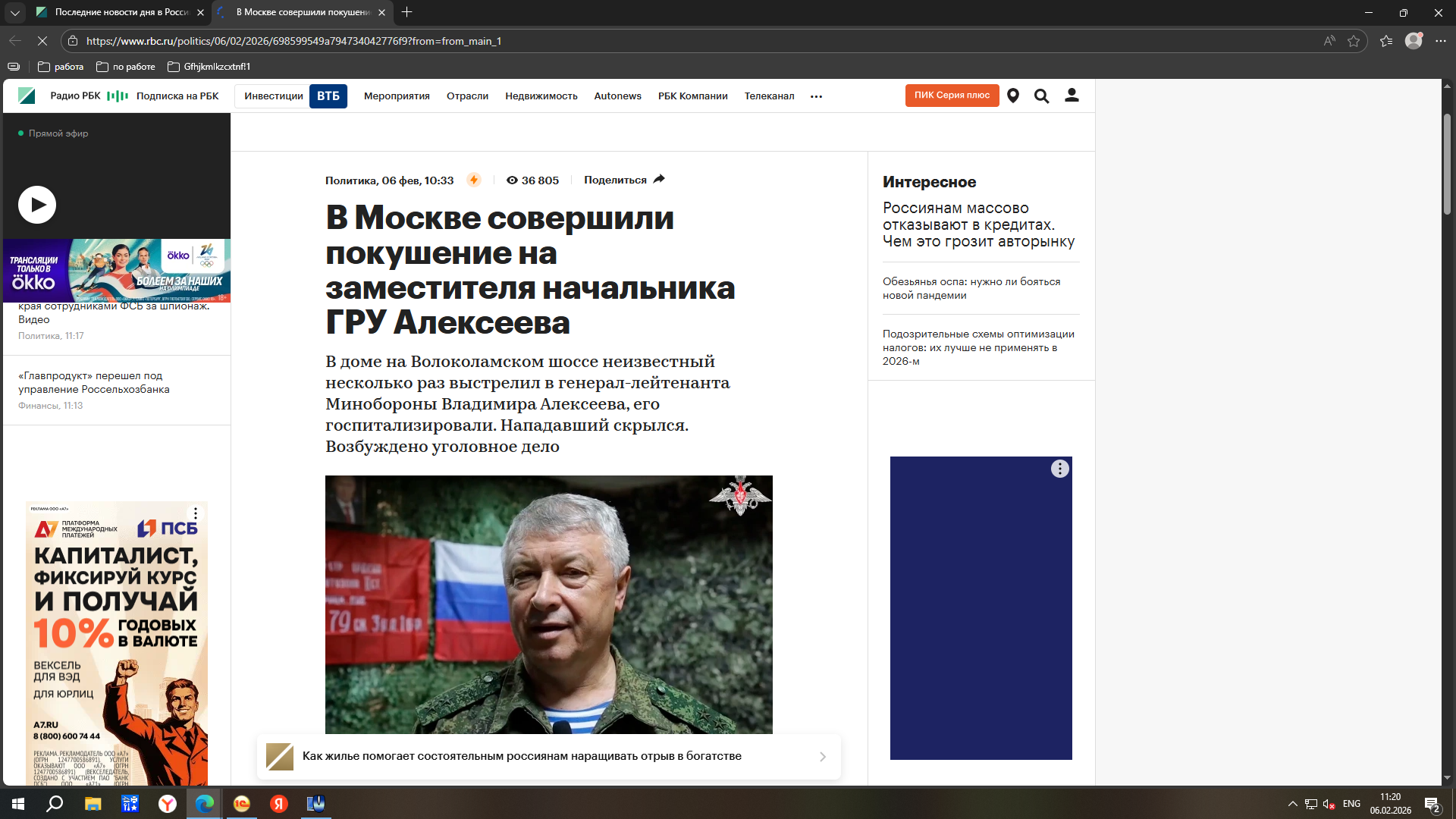
Task: Open Edge browser in taskbar
Action: [204, 804]
